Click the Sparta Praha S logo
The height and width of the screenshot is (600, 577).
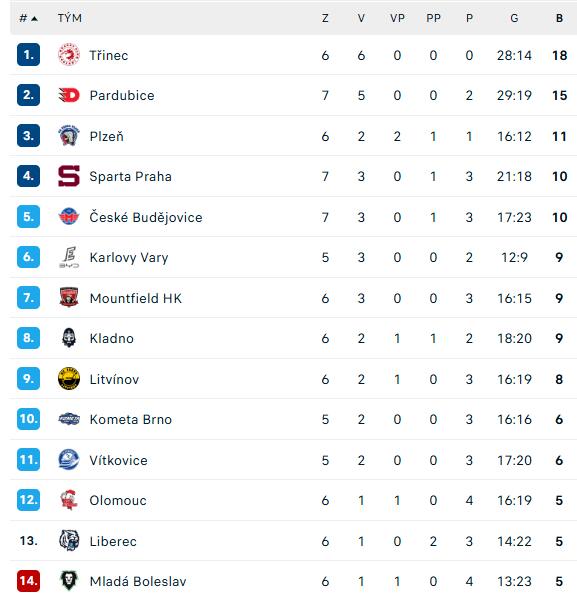click(x=69, y=176)
